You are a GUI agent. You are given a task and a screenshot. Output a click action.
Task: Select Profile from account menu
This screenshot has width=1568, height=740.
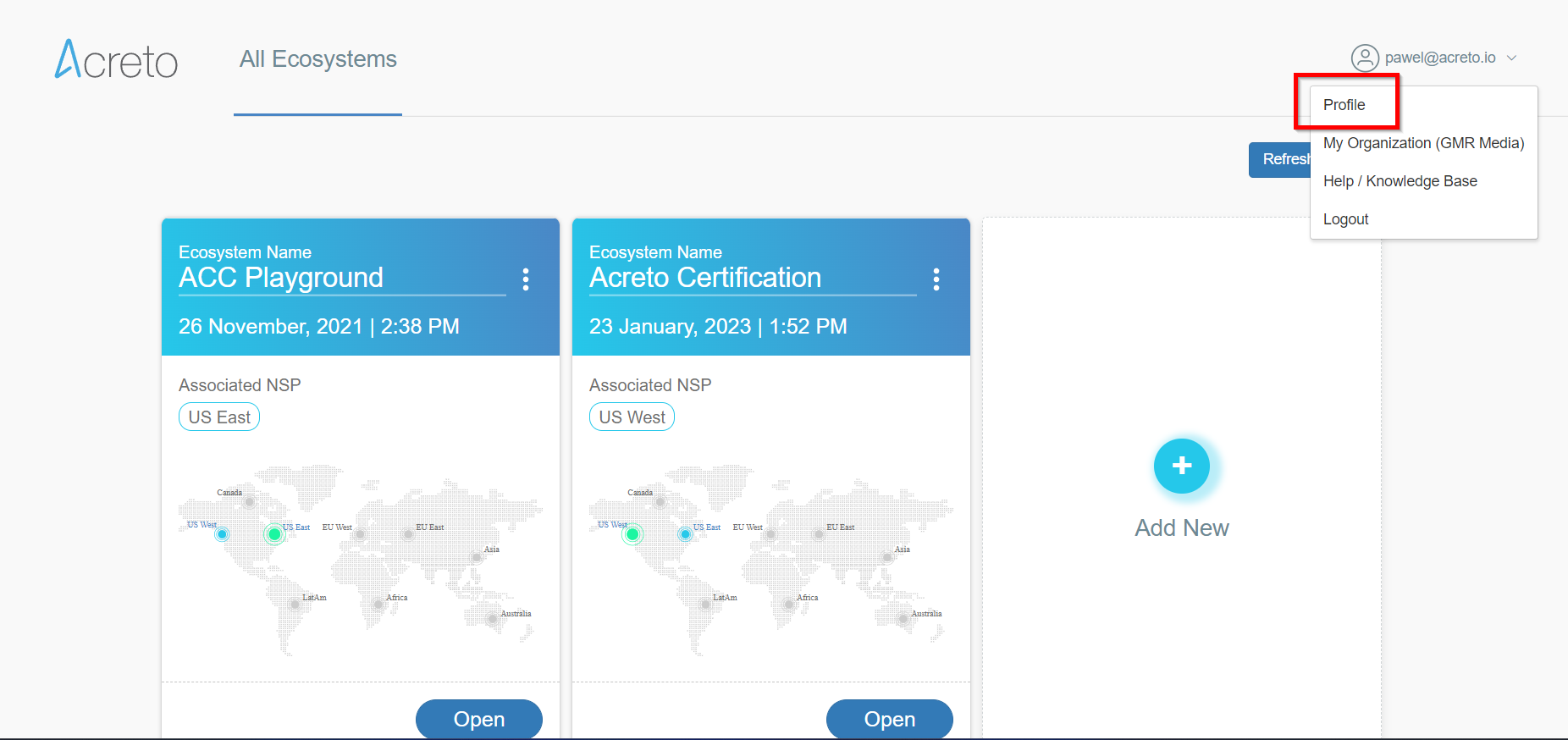pos(1344,105)
